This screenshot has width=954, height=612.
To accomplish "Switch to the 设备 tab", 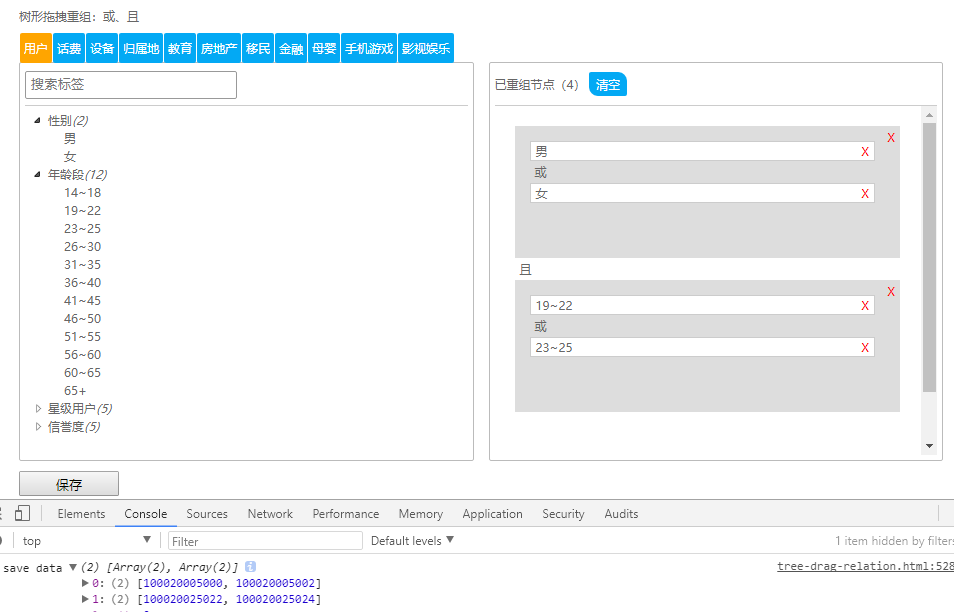I will click(x=102, y=48).
